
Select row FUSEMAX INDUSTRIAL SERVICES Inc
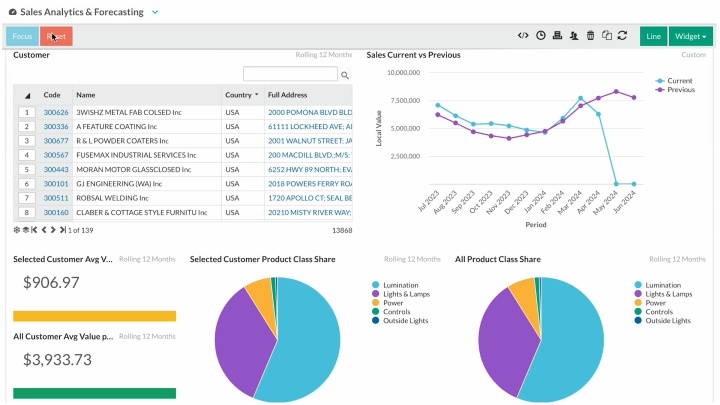pos(183,155)
